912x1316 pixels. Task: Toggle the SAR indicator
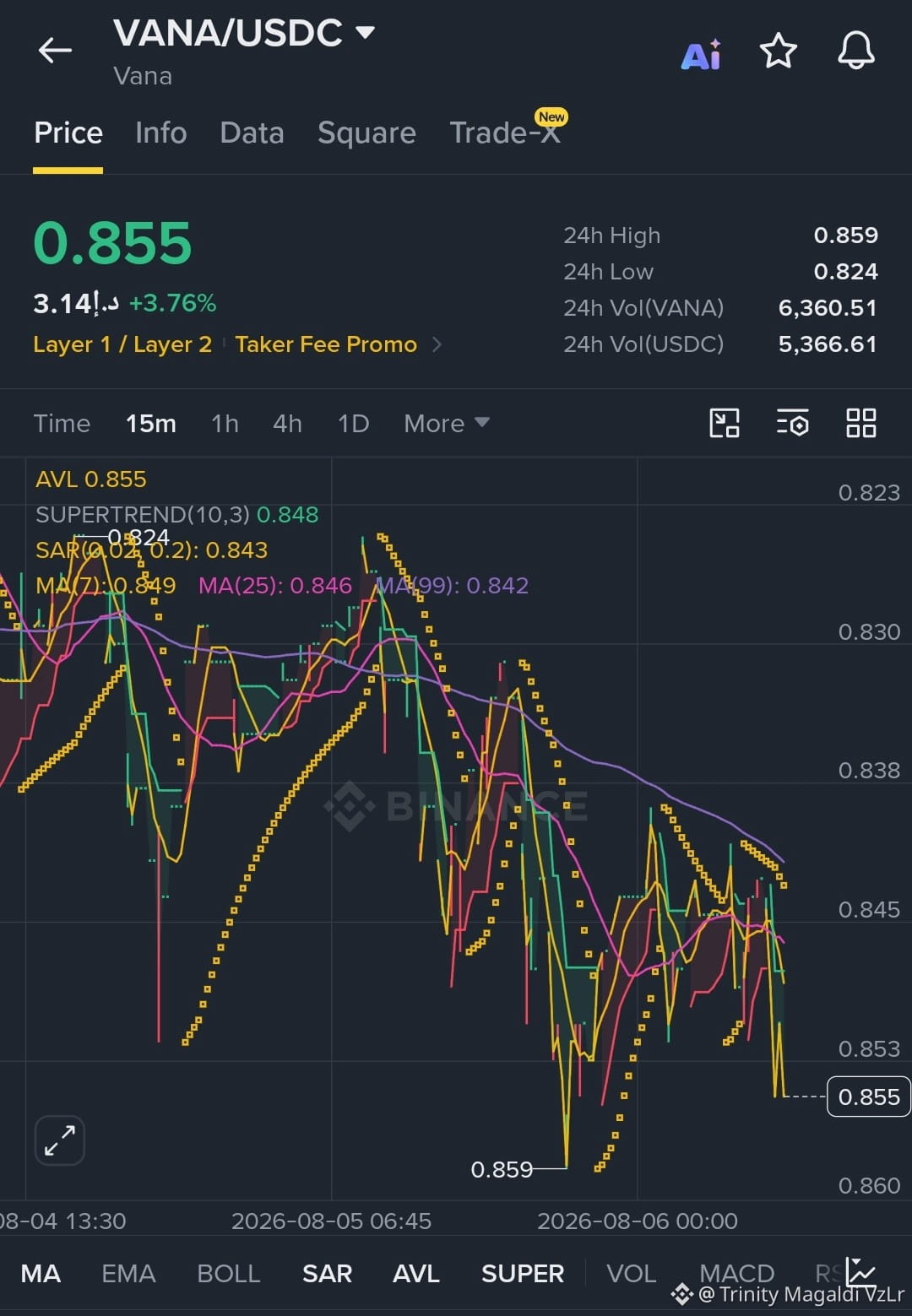(327, 1273)
